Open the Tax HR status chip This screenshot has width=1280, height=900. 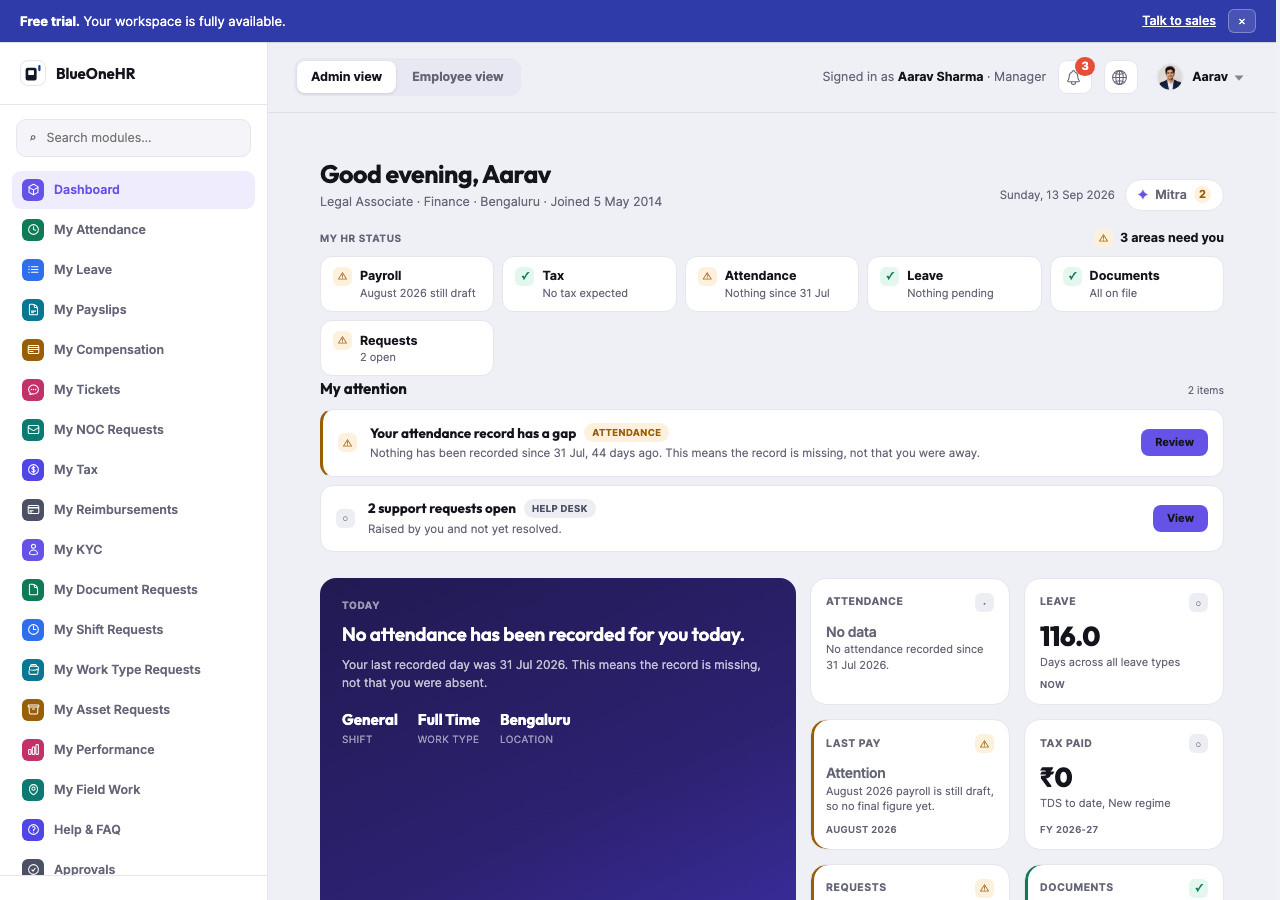click(589, 284)
